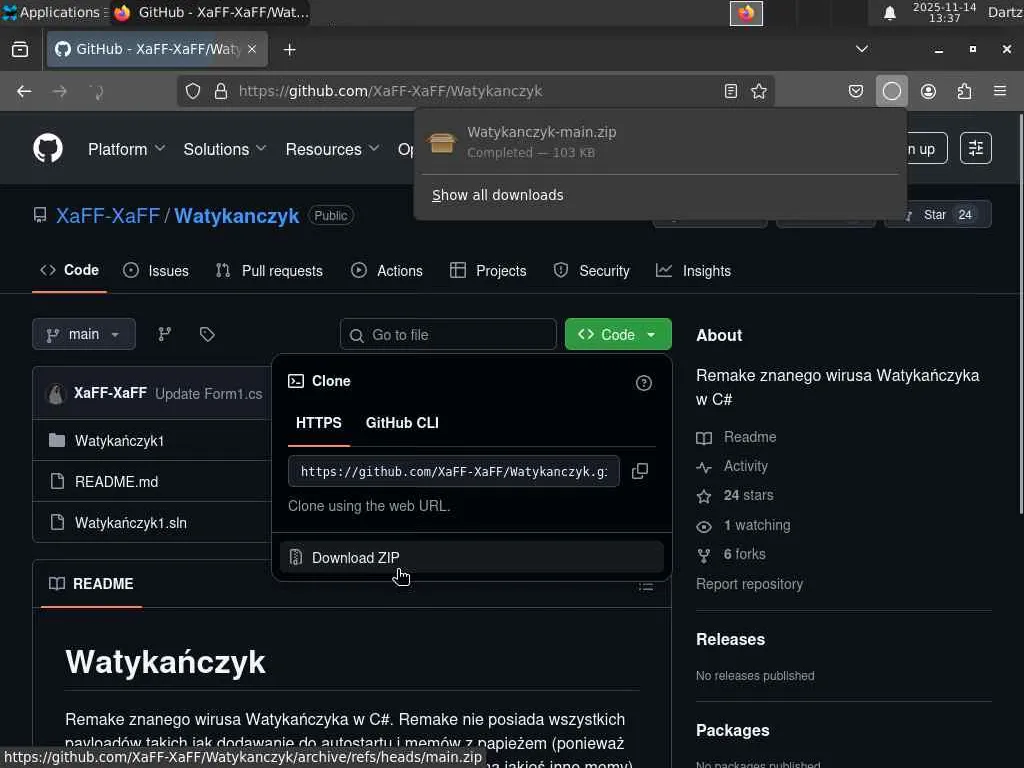The width and height of the screenshot is (1024, 768).
Task: Switch to the Pull requests tab
Action: (269, 270)
